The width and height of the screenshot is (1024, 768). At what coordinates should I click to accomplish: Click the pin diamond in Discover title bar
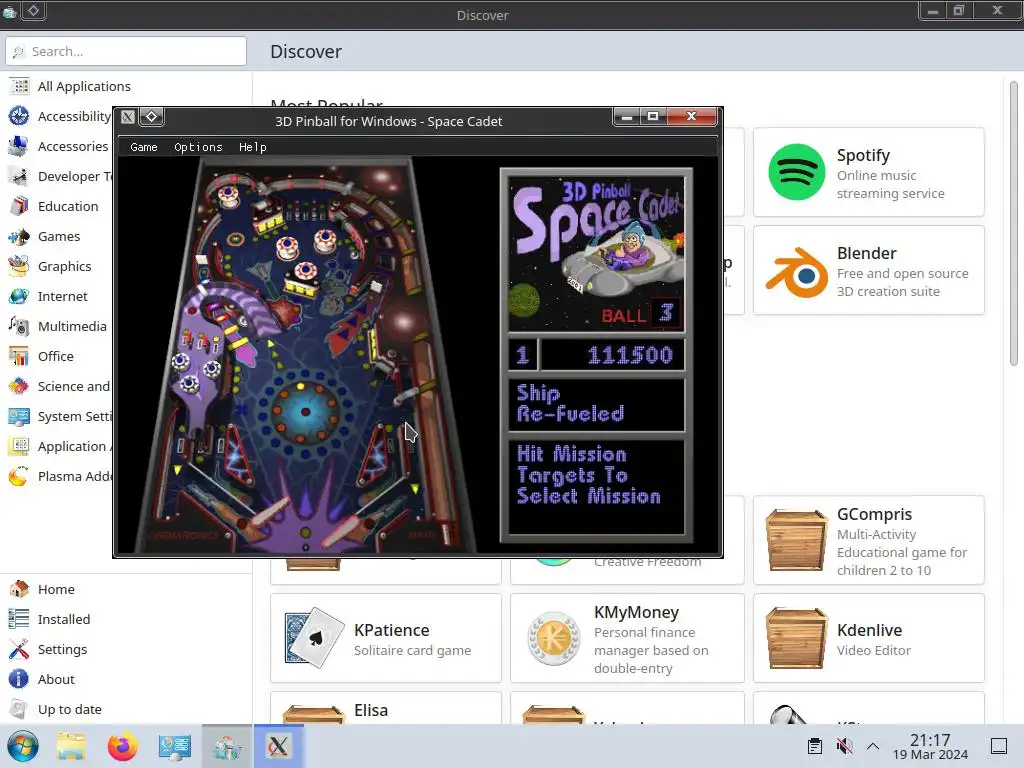click(33, 10)
